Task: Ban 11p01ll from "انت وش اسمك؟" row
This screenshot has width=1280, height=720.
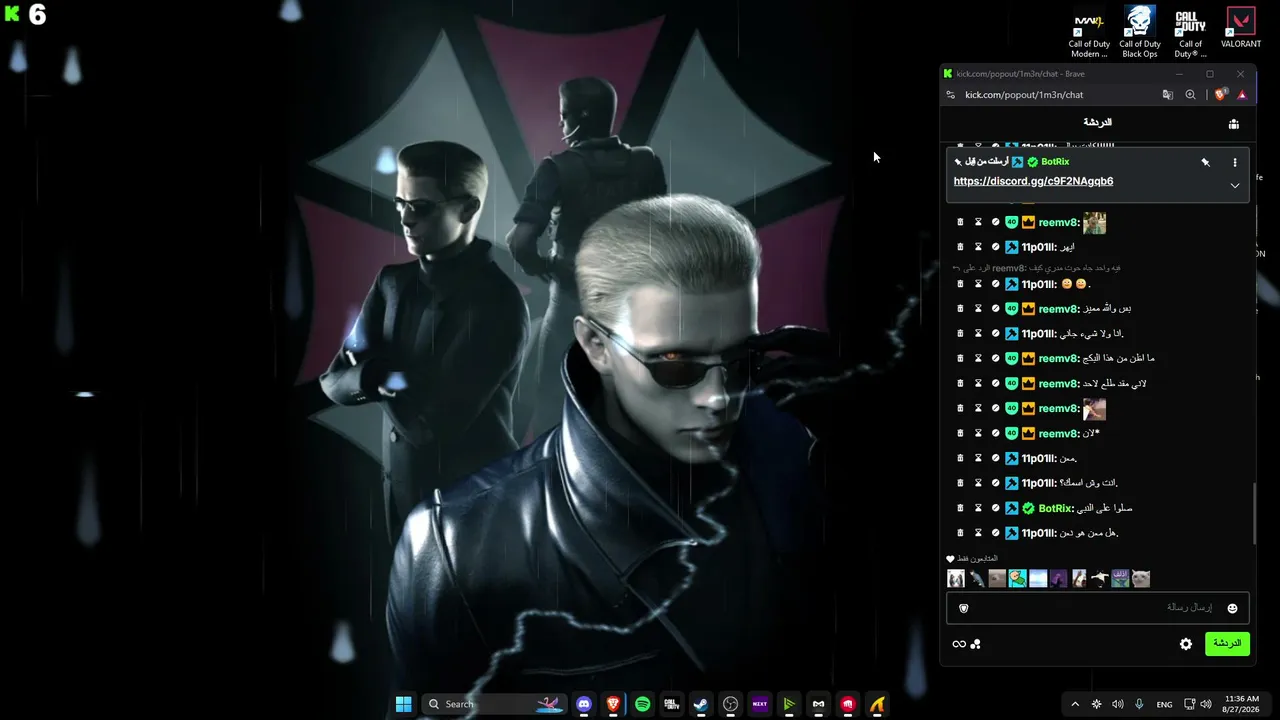Action: (995, 483)
